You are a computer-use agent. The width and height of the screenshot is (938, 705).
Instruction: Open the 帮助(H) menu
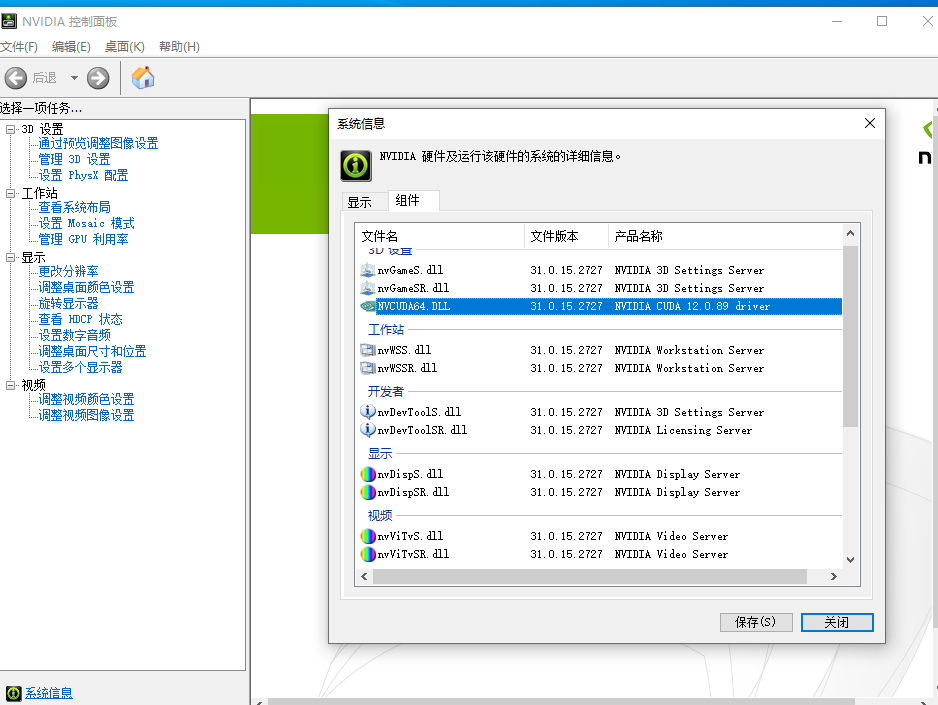(179, 47)
